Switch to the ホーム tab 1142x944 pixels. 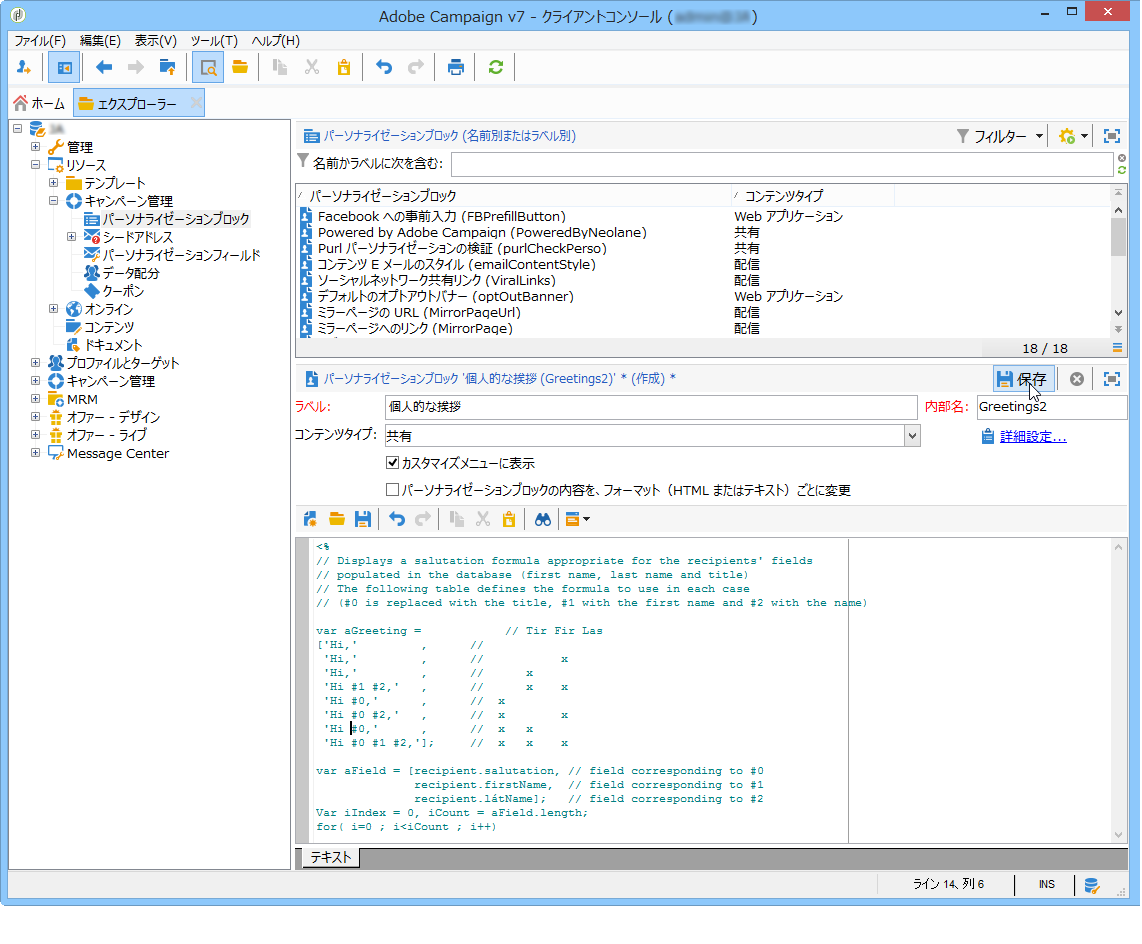tap(39, 103)
